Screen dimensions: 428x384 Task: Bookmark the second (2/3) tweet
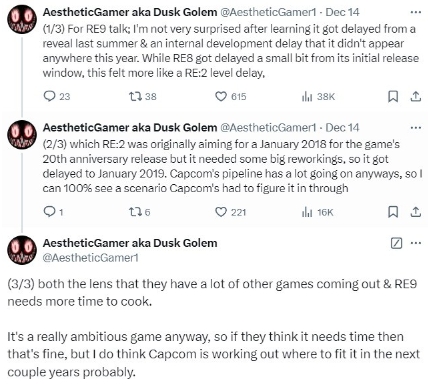click(x=393, y=212)
